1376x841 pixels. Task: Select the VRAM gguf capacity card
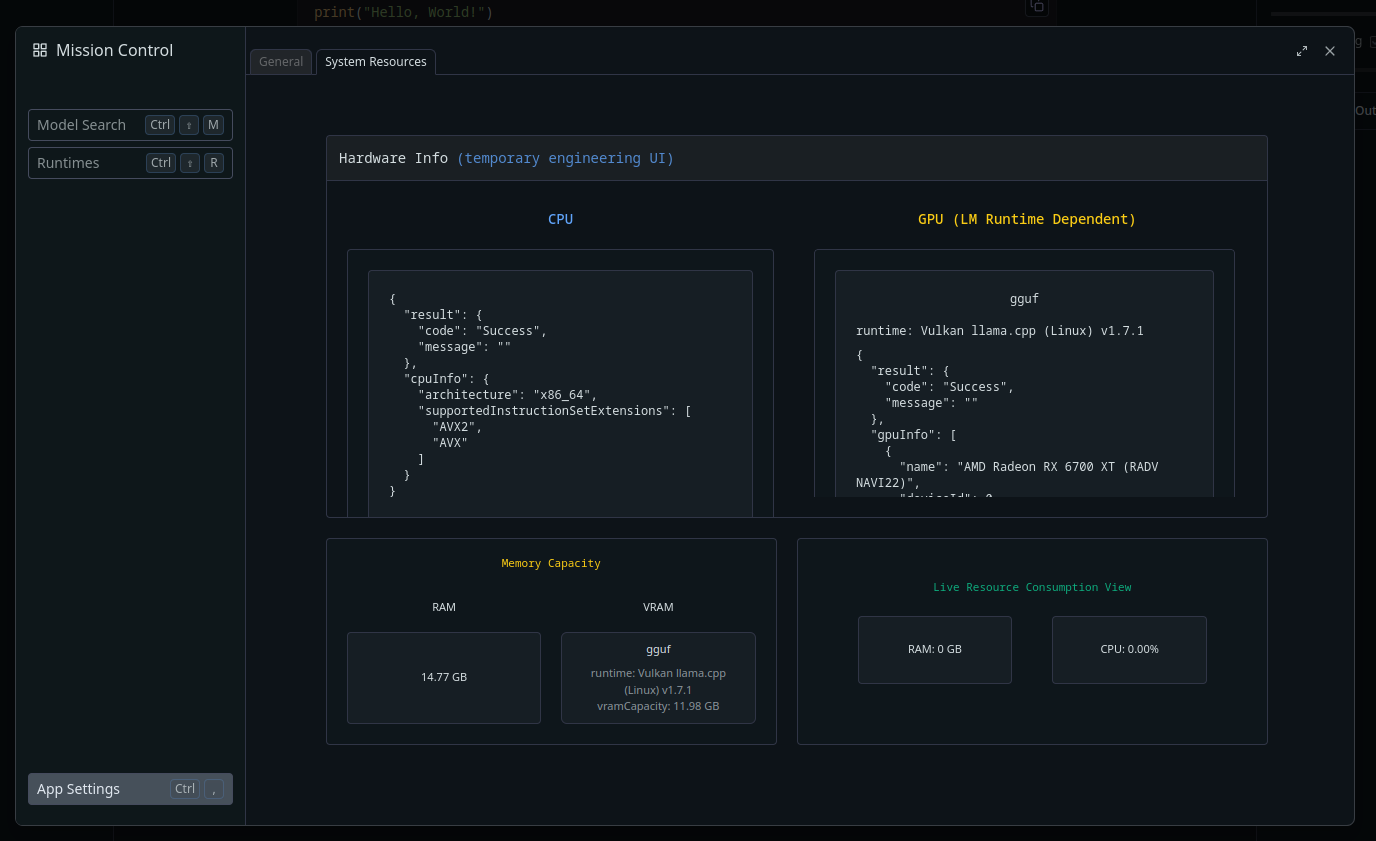[x=658, y=677]
